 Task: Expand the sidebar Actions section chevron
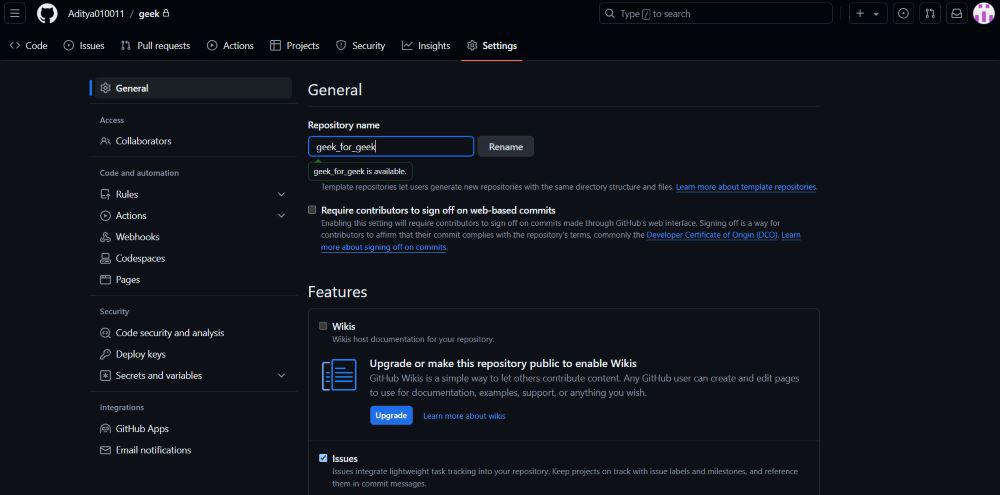coord(281,216)
